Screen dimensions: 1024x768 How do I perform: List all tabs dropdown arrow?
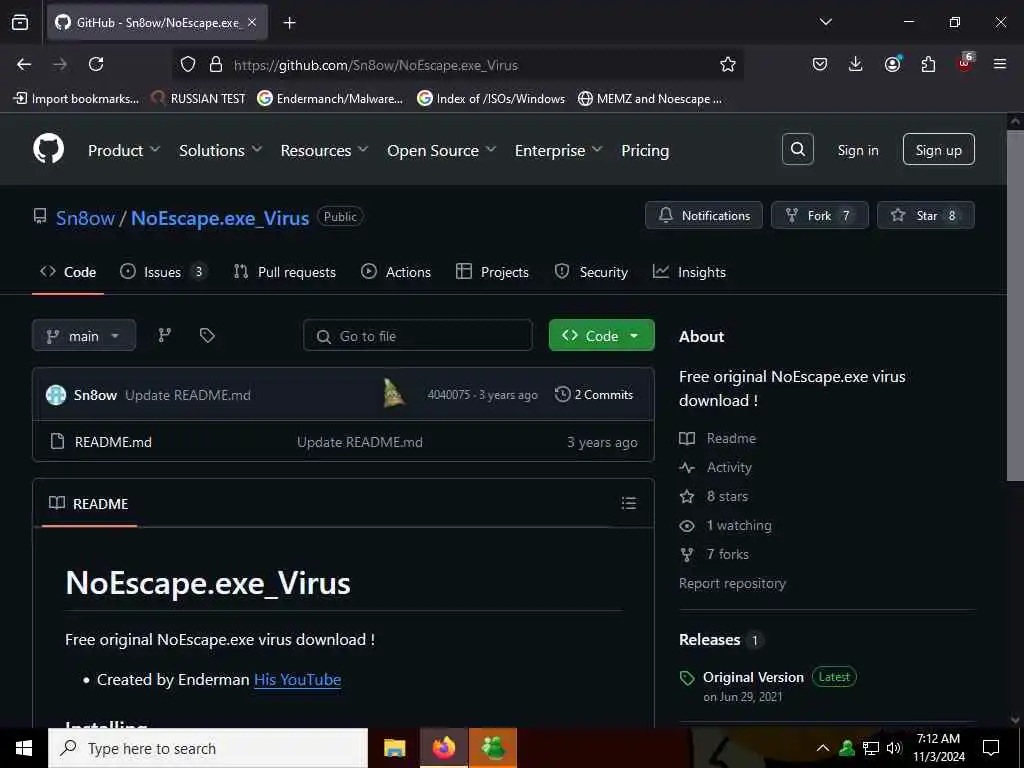tap(825, 22)
